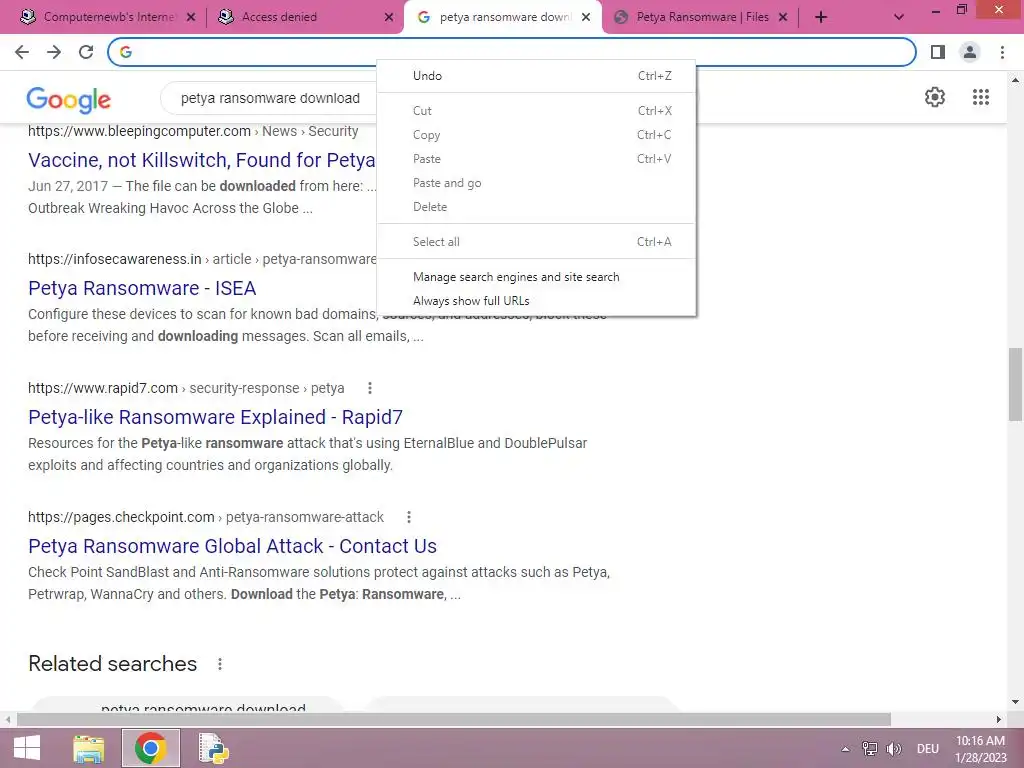Screen dimensions: 1024x768
Task: Click vertical scrollbar up arrow
Action: (1015, 80)
